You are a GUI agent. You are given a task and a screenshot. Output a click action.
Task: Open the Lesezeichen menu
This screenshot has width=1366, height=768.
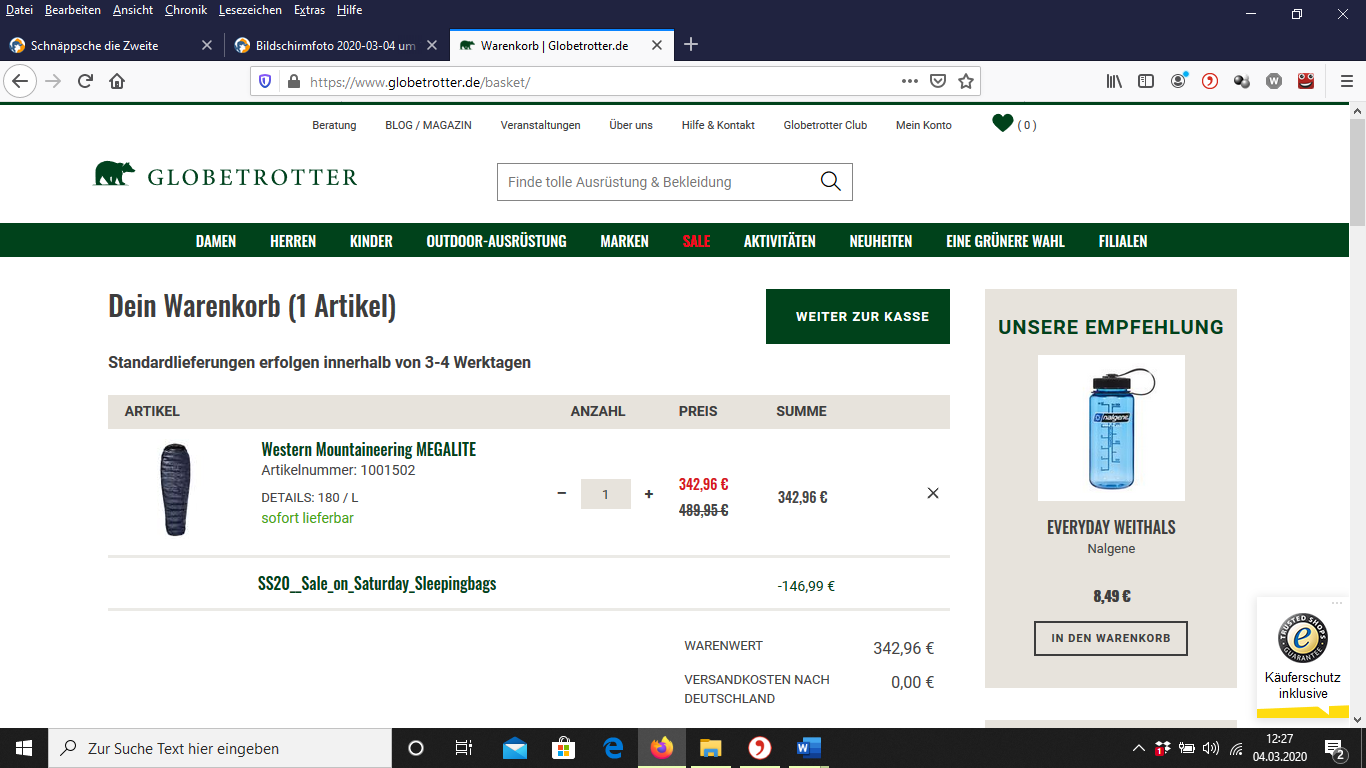click(x=250, y=10)
